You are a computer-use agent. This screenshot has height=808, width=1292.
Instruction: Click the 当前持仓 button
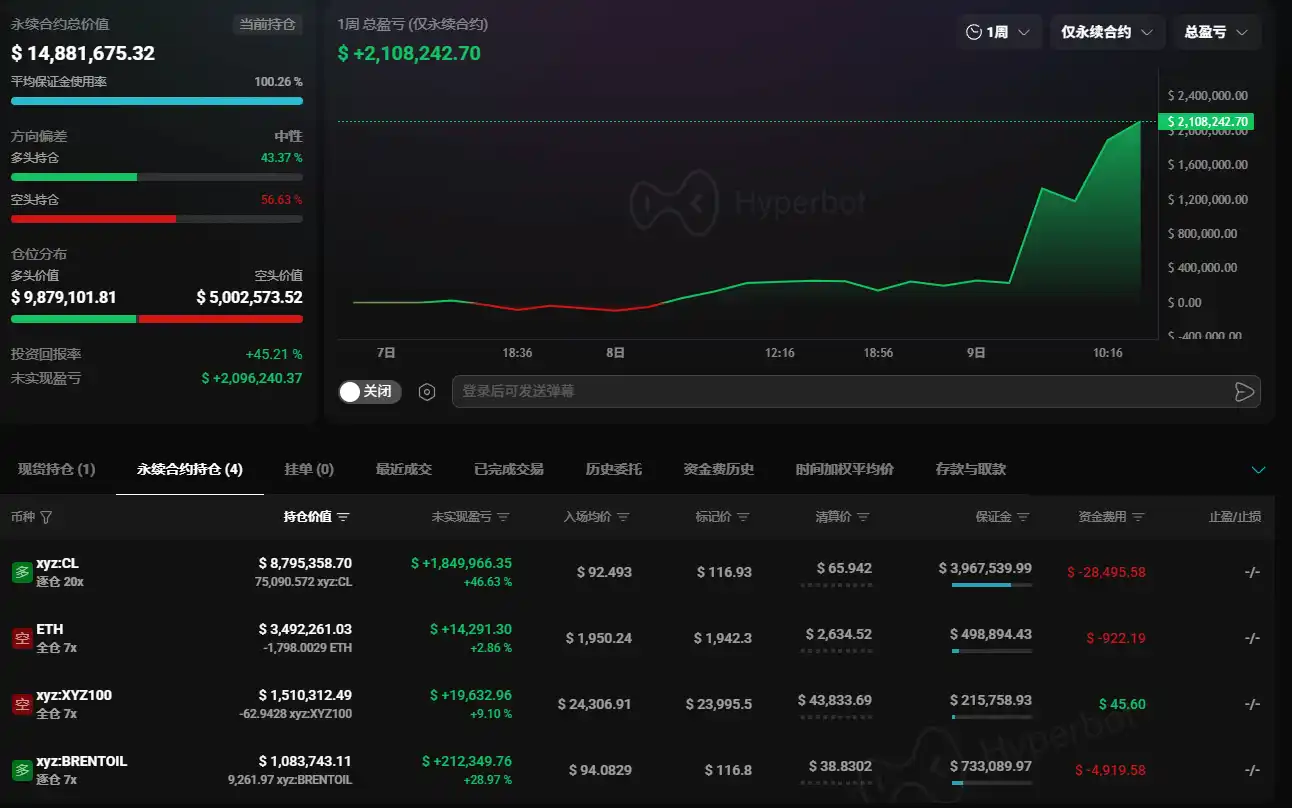[267, 24]
